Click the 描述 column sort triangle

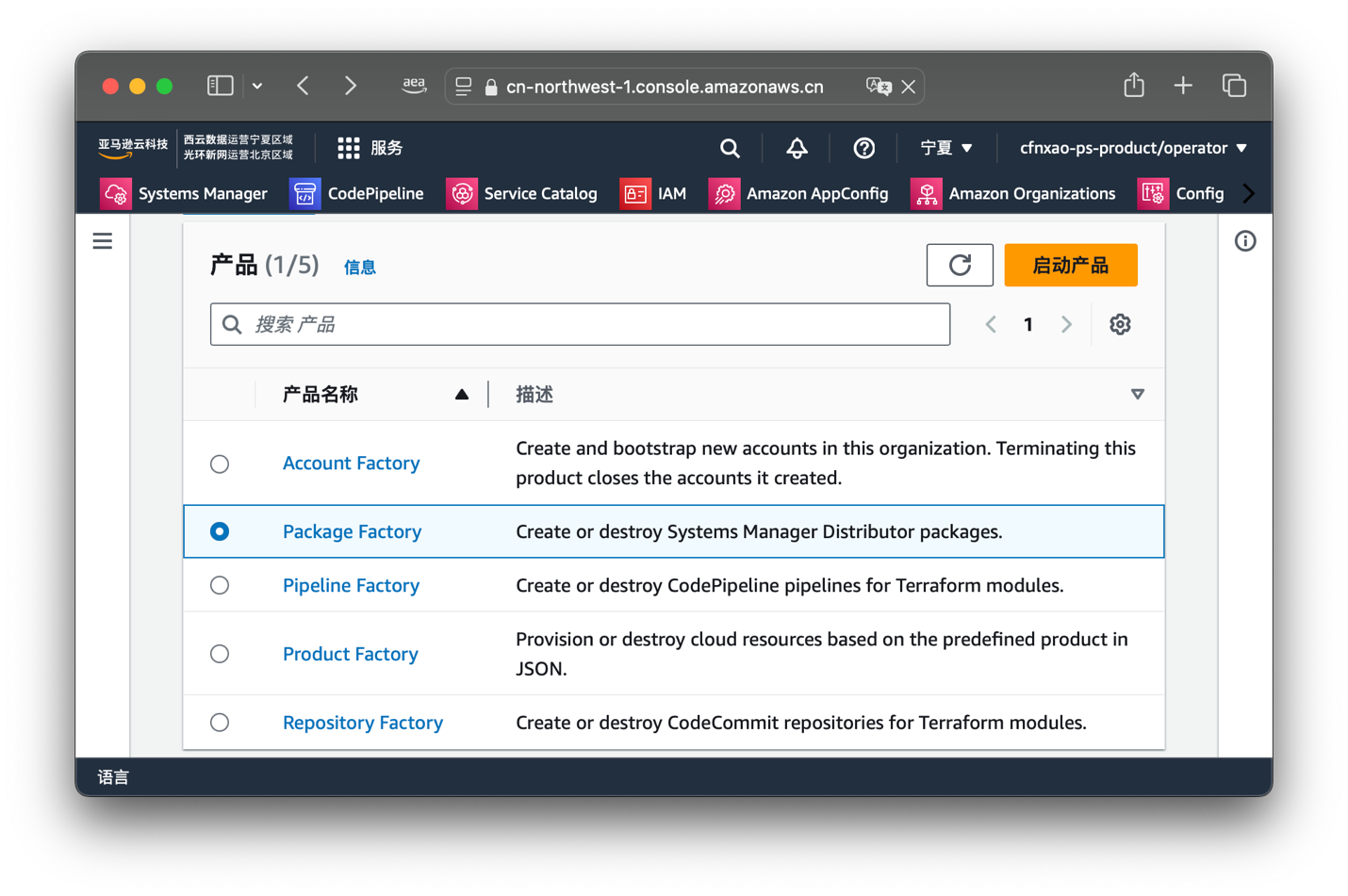point(1138,395)
